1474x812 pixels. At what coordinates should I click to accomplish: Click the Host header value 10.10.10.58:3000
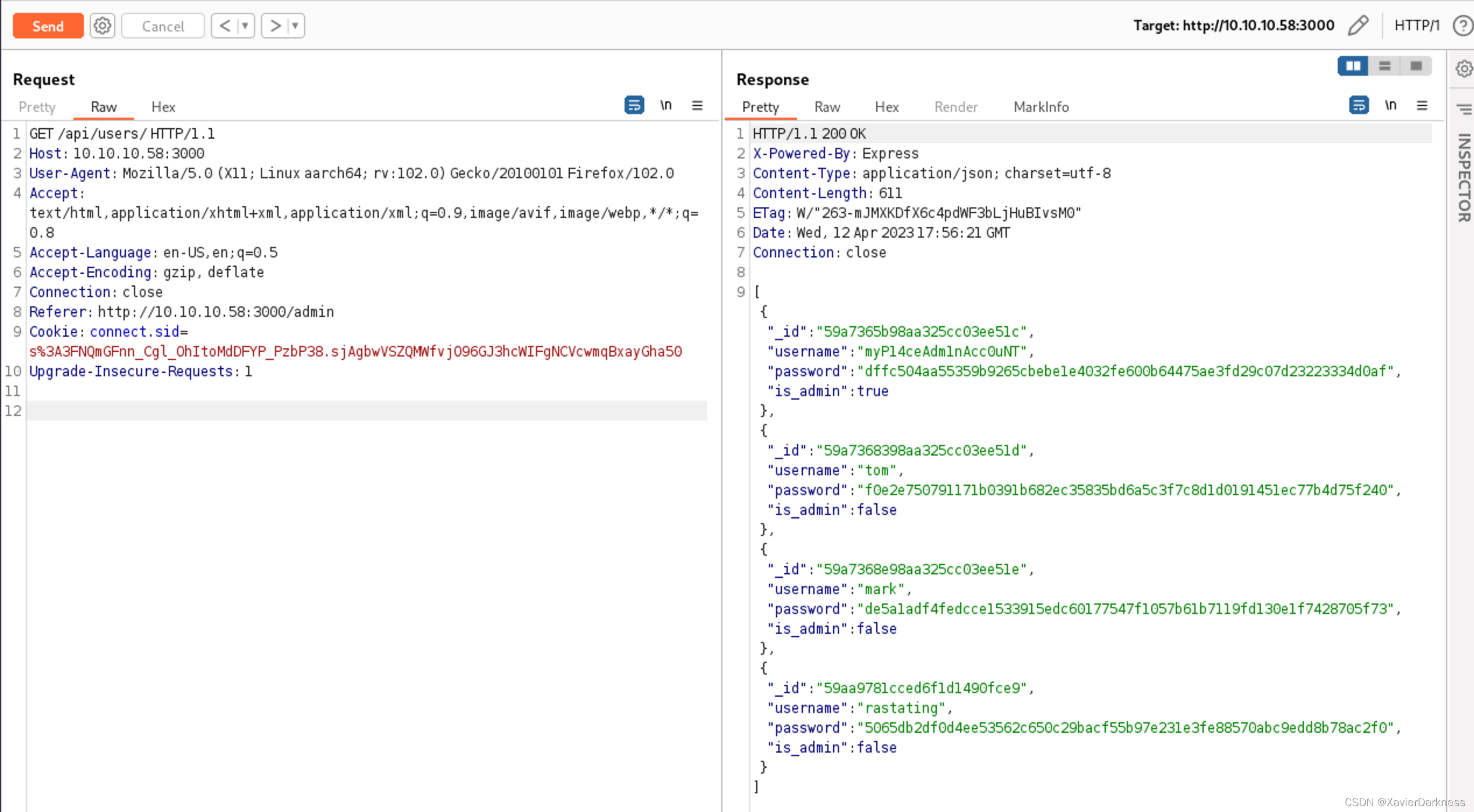click(139, 153)
